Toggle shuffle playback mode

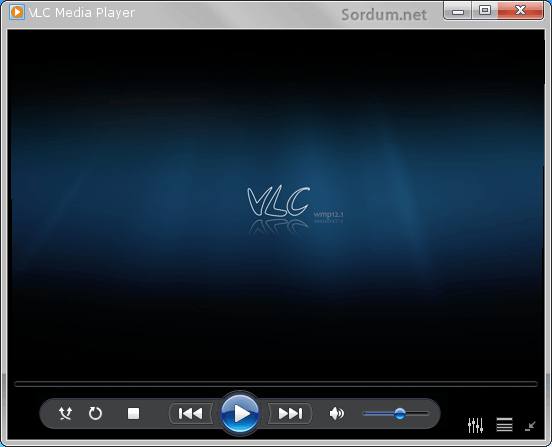click(x=65, y=413)
